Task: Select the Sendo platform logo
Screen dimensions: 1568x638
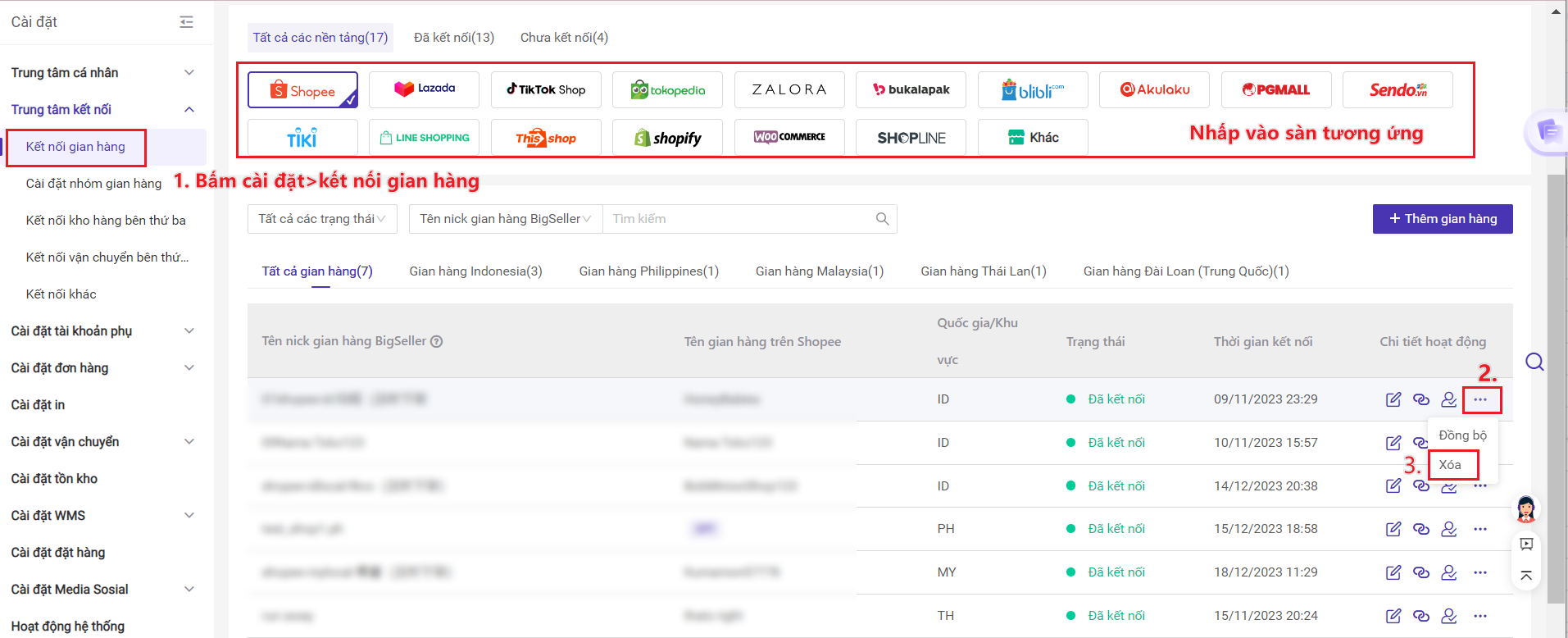Action: (x=1398, y=89)
